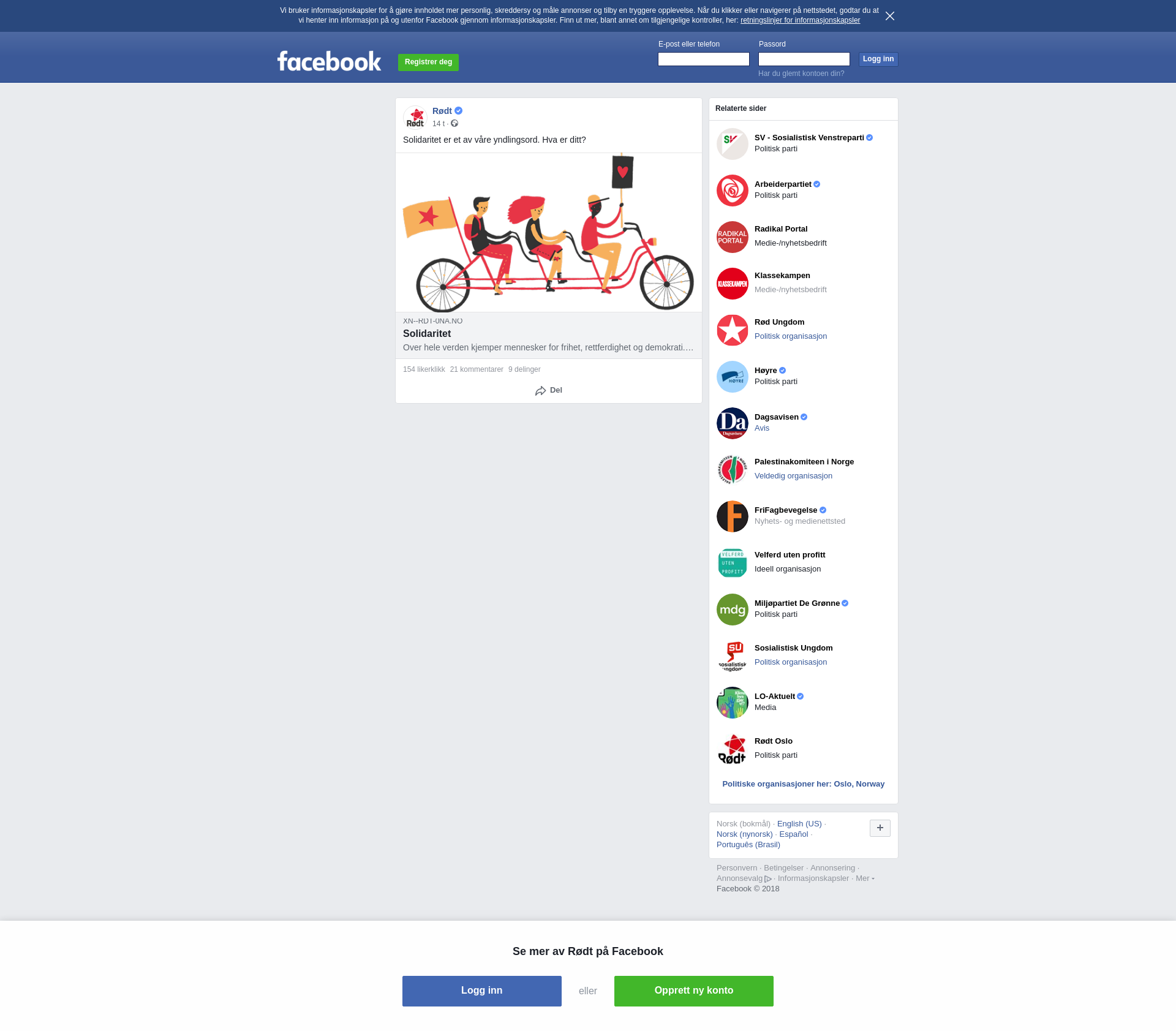Focus the Passord input field
1176x1031 pixels.
click(804, 59)
